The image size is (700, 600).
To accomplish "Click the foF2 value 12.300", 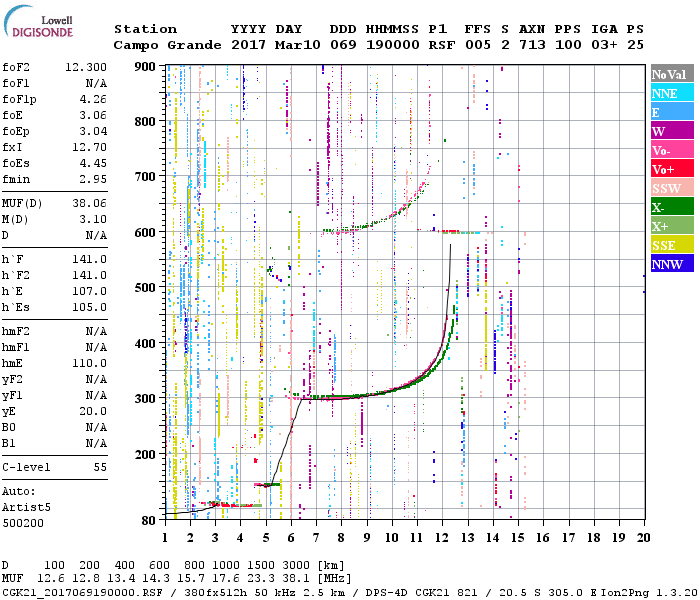I will click(x=85, y=65).
